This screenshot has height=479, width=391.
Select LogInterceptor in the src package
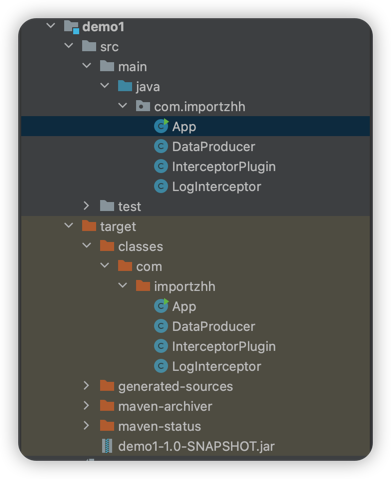(216, 187)
